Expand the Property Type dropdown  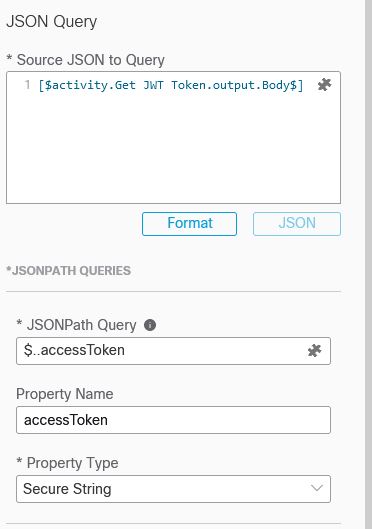173,489
